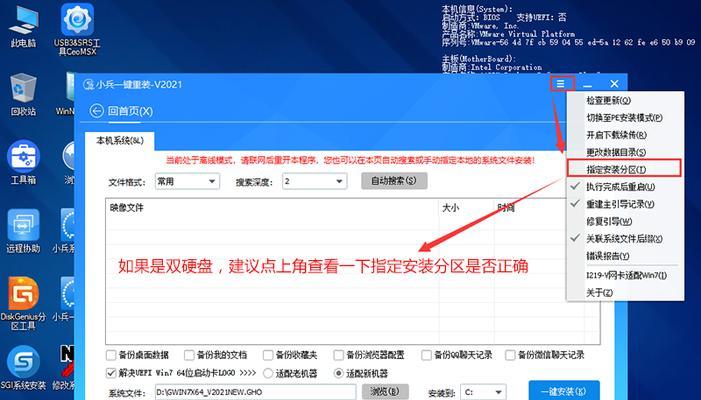Launch SGI system install icon
This screenshot has height=400, width=701.
tap(23, 367)
